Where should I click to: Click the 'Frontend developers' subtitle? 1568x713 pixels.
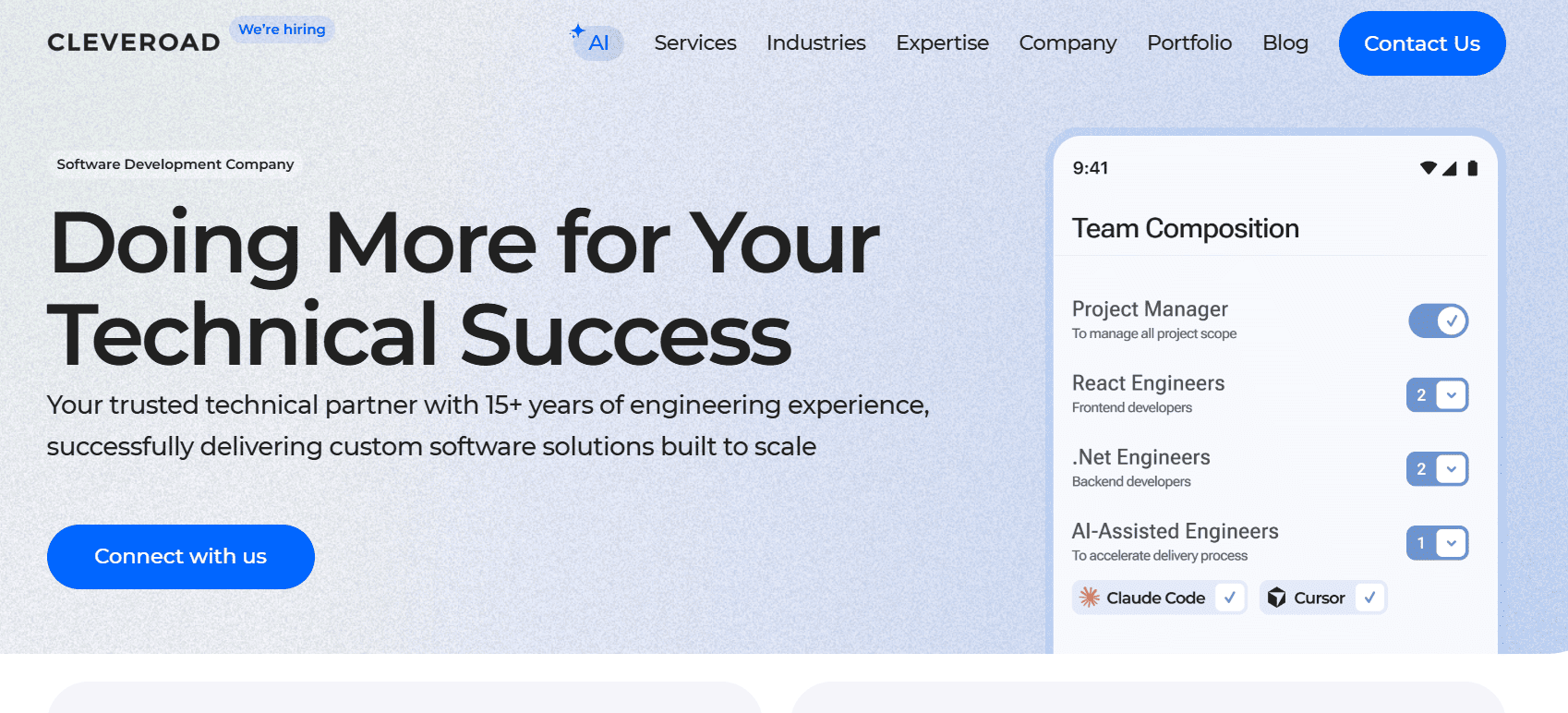point(1132,407)
